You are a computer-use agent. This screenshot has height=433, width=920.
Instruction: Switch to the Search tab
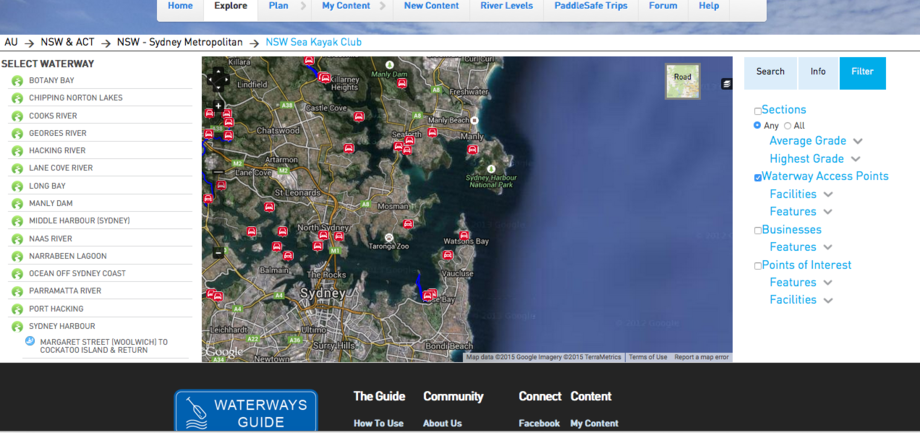pyautogui.click(x=770, y=73)
